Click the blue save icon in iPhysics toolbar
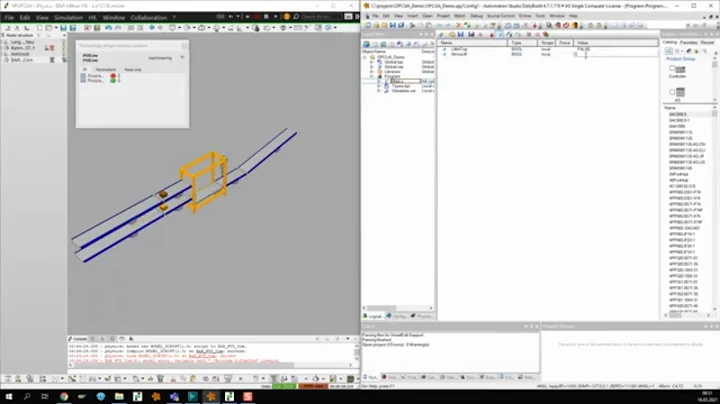The image size is (720, 404). pyautogui.click(x=63, y=28)
